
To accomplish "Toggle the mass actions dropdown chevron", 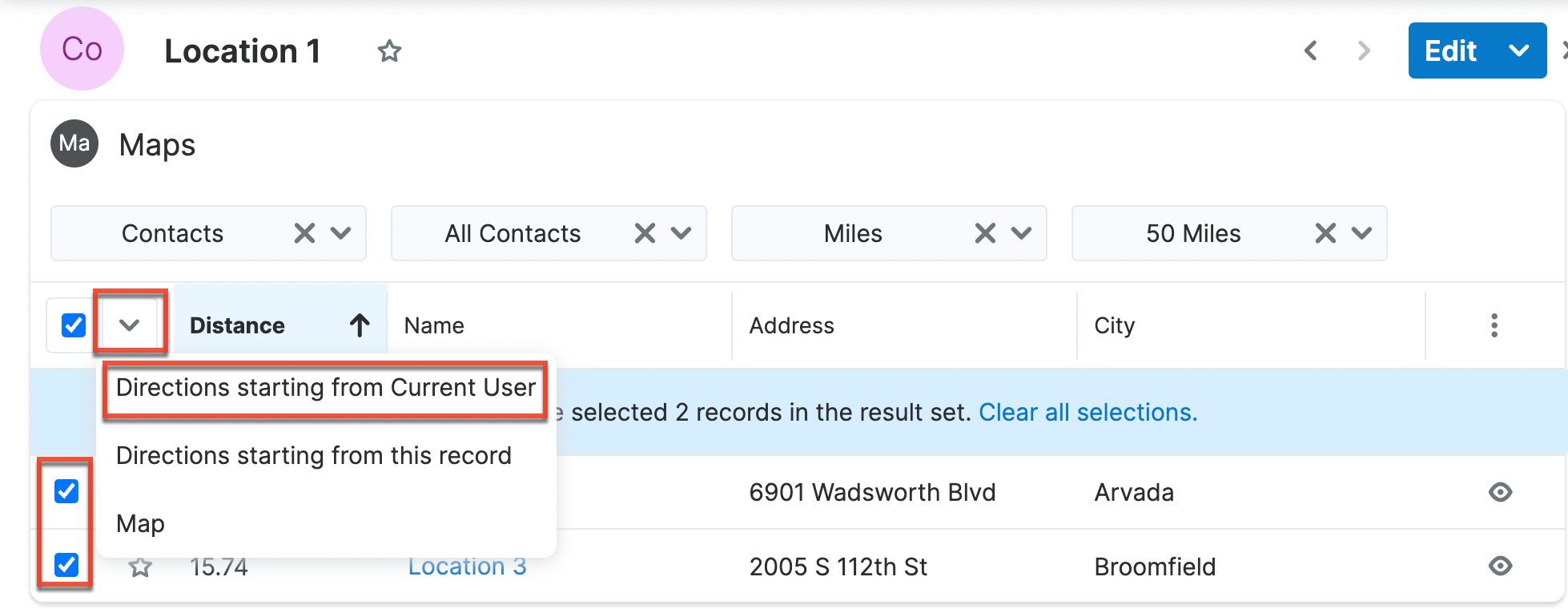I will pyautogui.click(x=130, y=325).
